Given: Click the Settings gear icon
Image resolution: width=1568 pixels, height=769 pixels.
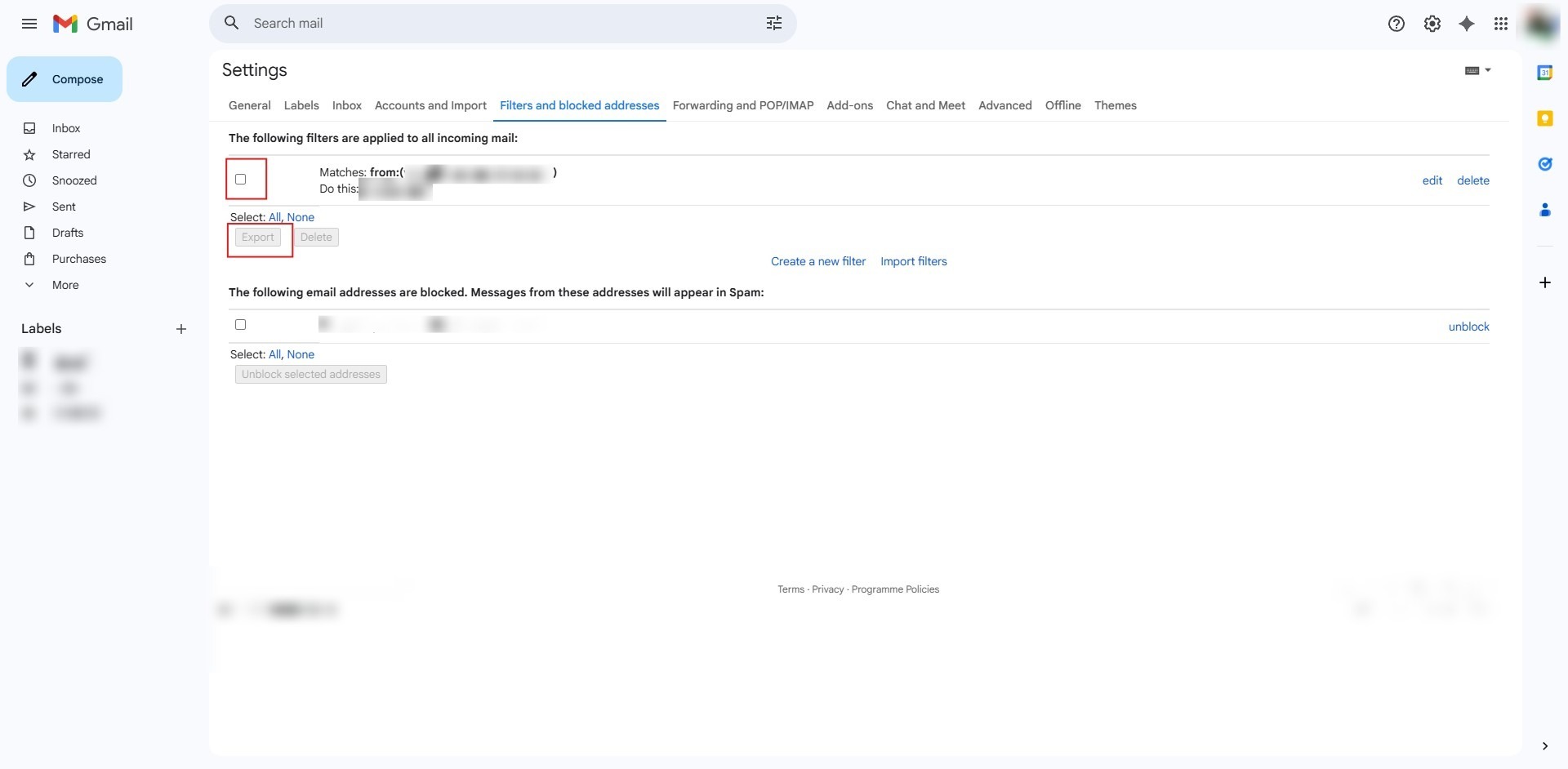Looking at the screenshot, I should coord(1432,24).
